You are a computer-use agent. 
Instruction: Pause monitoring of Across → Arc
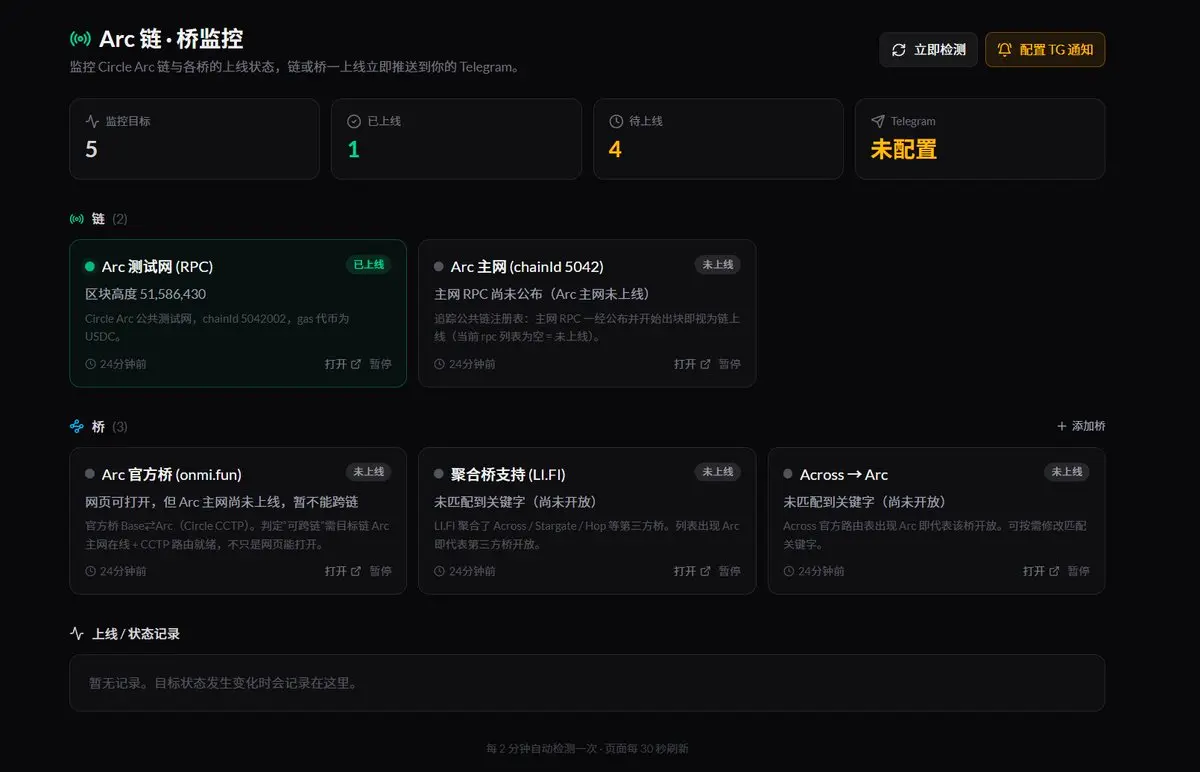coord(1078,571)
